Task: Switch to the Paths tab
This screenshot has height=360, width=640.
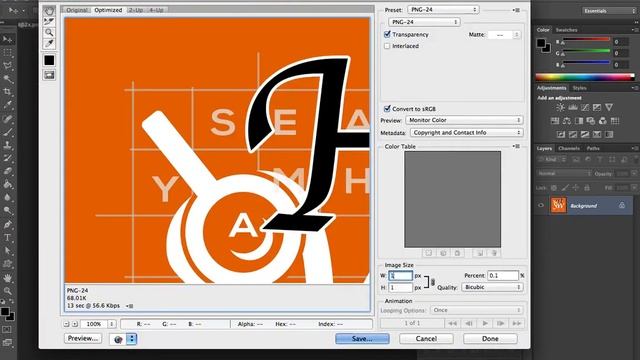Action: pos(593,148)
